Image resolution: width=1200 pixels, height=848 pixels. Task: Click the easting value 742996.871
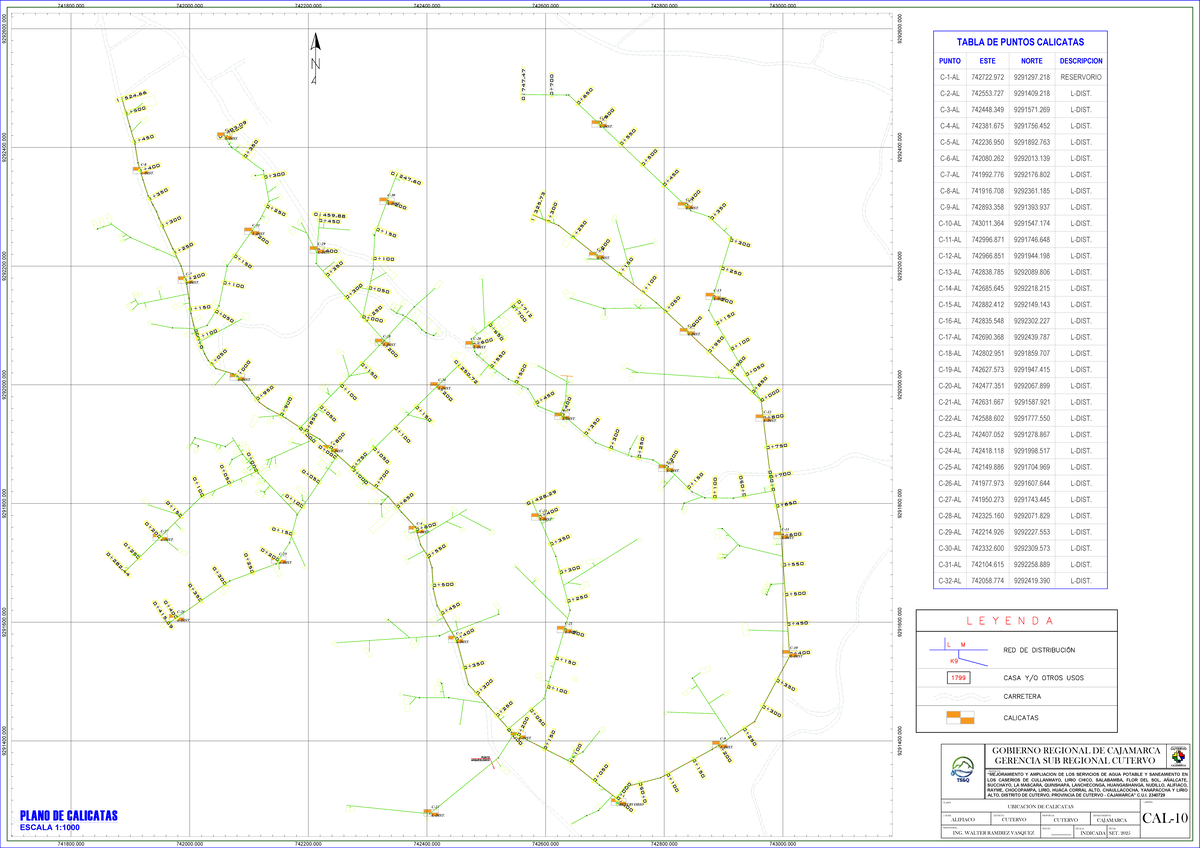point(988,239)
